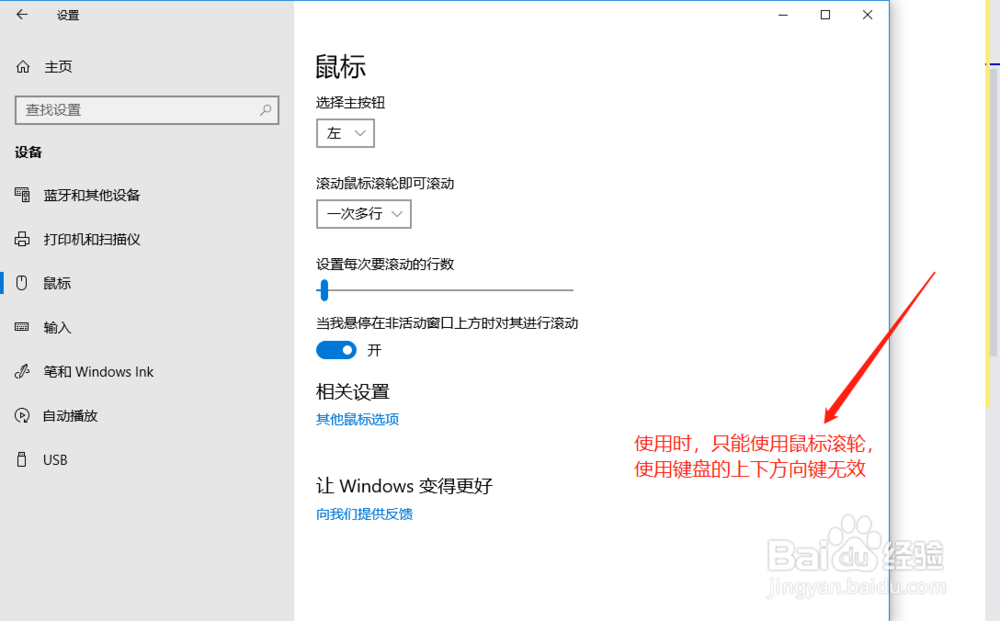Open 笔和 Windows Ink settings
This screenshot has width=1000, height=621.
pyautogui.click(x=98, y=372)
